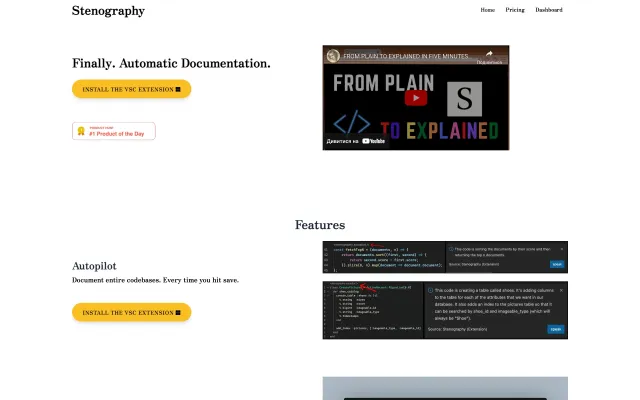Screen dimensions: 640x400
Task: Go to the Dashboard nav link
Action: [x=549, y=10]
